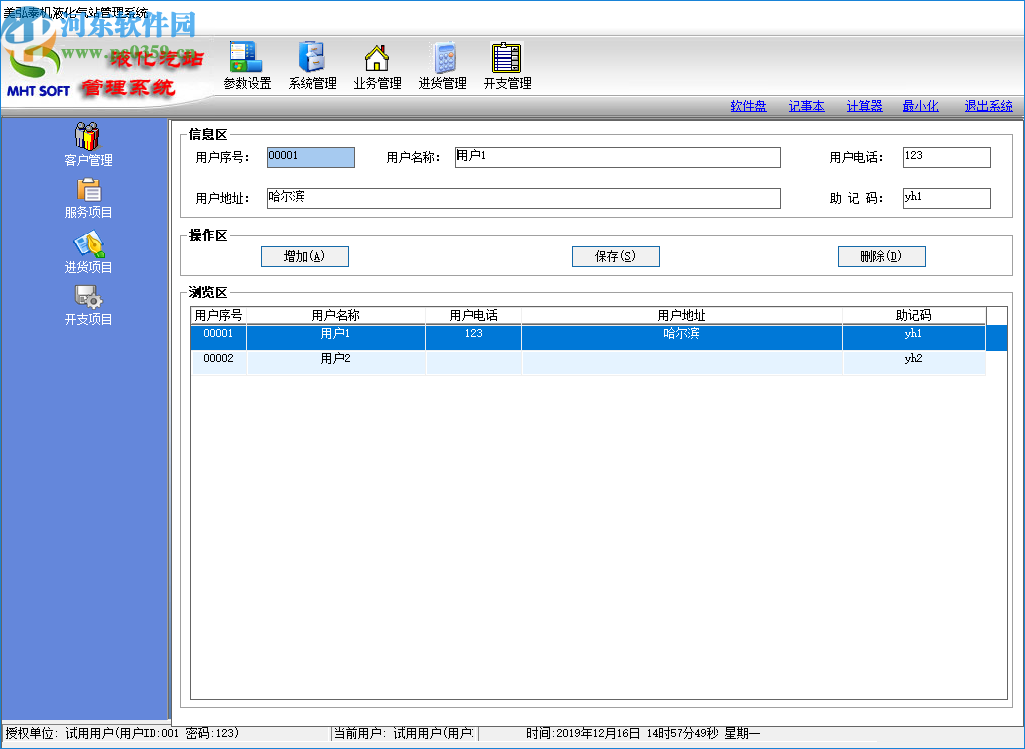The width and height of the screenshot is (1025, 749).
Task: Click the 保存(S) button
Action: [x=616, y=256]
